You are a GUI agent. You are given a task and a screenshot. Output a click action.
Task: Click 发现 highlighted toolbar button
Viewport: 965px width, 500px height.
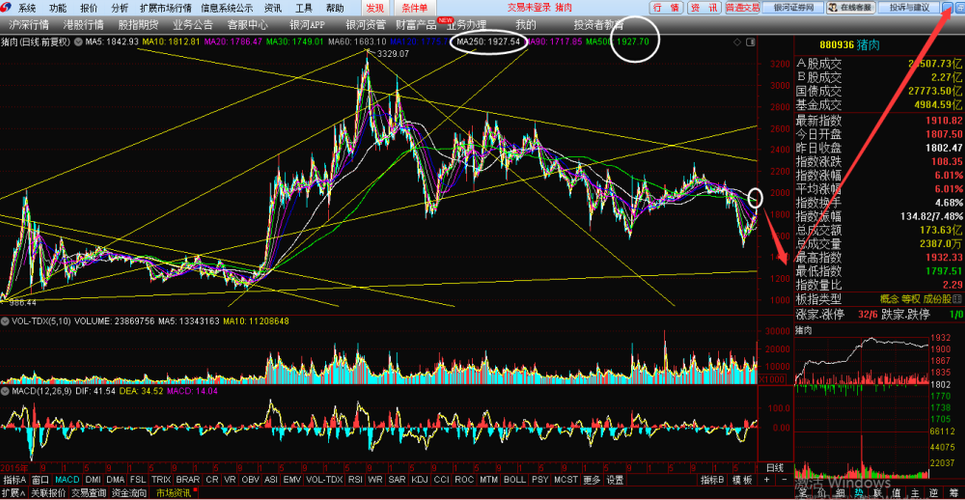pyautogui.click(x=375, y=8)
